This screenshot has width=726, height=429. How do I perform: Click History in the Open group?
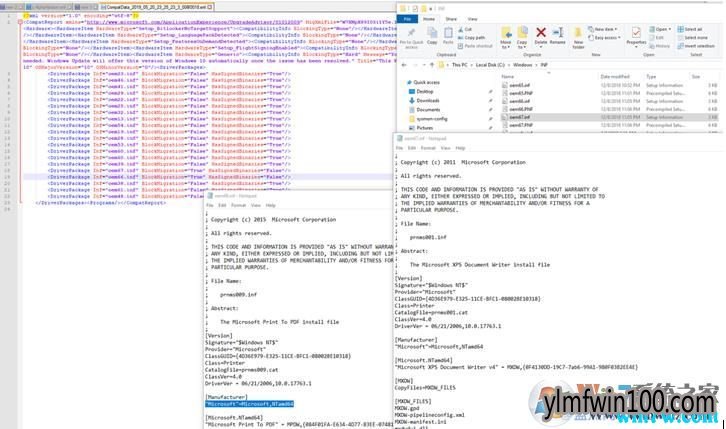[659, 46]
